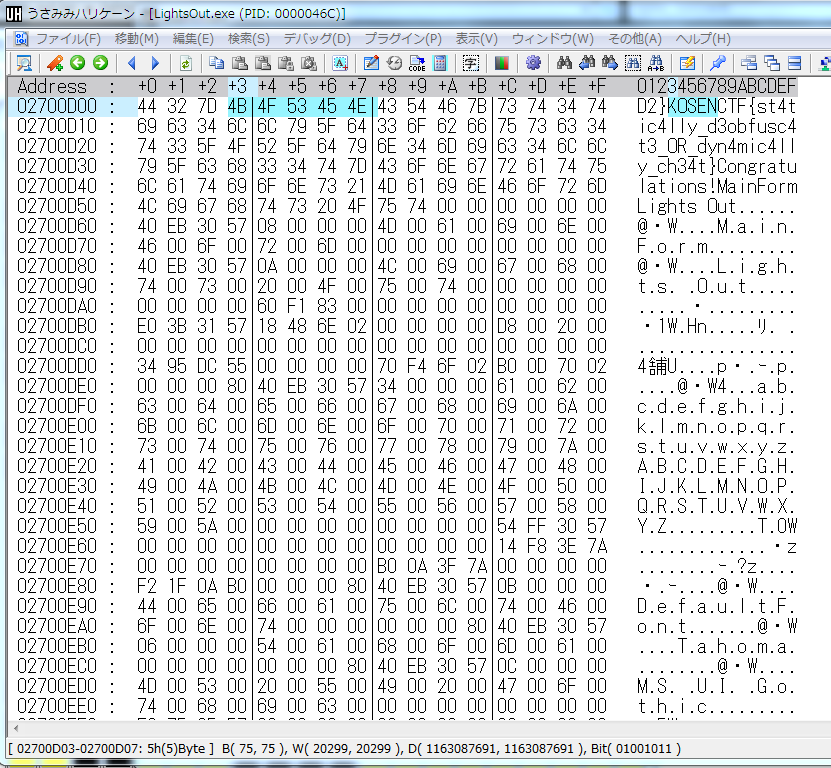Image resolution: width=831 pixels, height=768 pixels.
Task: Copy selected bytes with the copy icon
Action: [x=217, y=62]
